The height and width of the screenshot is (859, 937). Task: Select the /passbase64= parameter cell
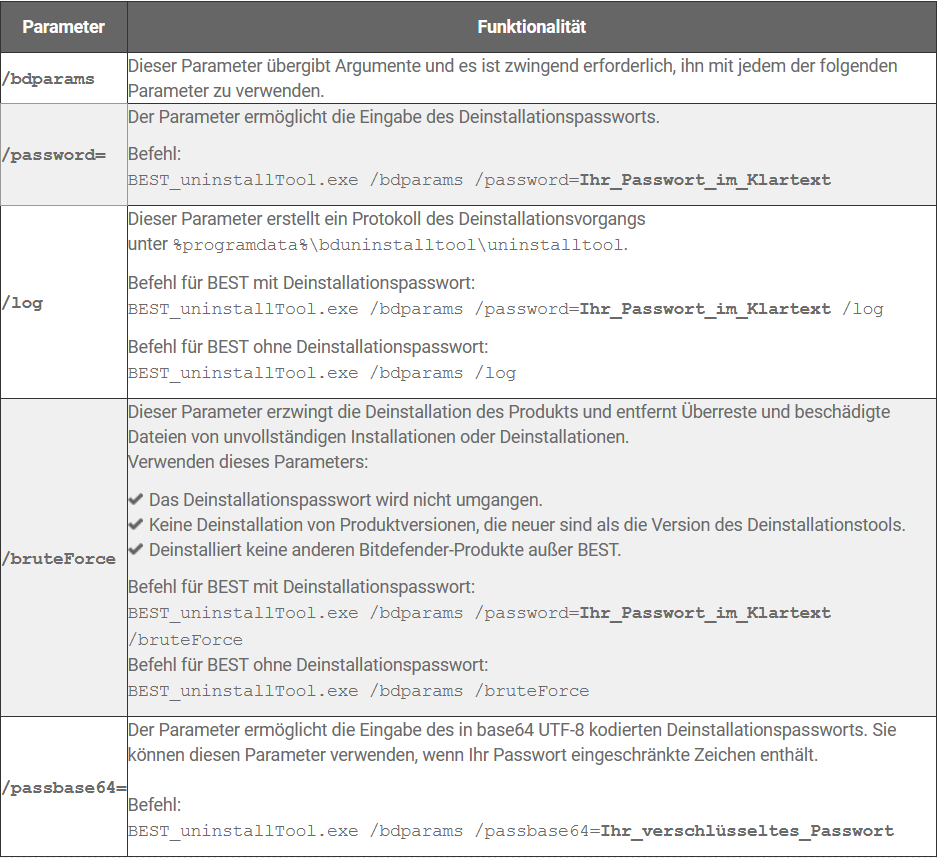pos(63,787)
